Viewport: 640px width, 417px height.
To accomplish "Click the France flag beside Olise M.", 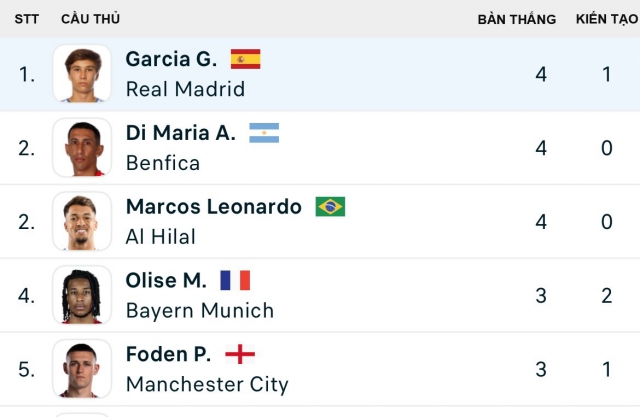I will click(x=235, y=280).
